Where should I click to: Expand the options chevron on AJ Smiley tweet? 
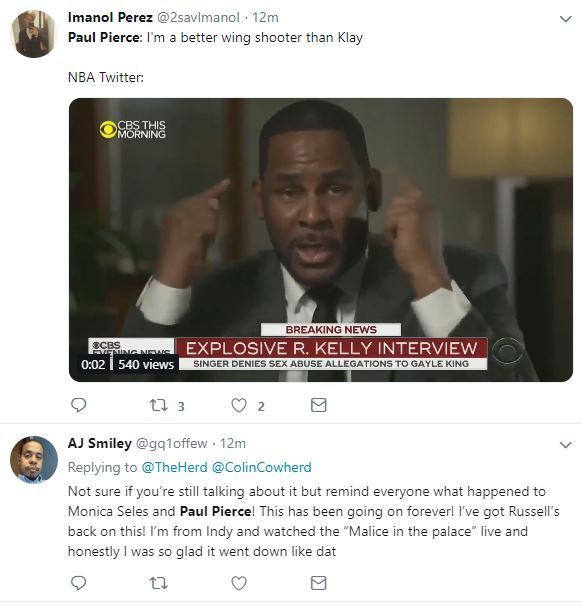(x=566, y=445)
